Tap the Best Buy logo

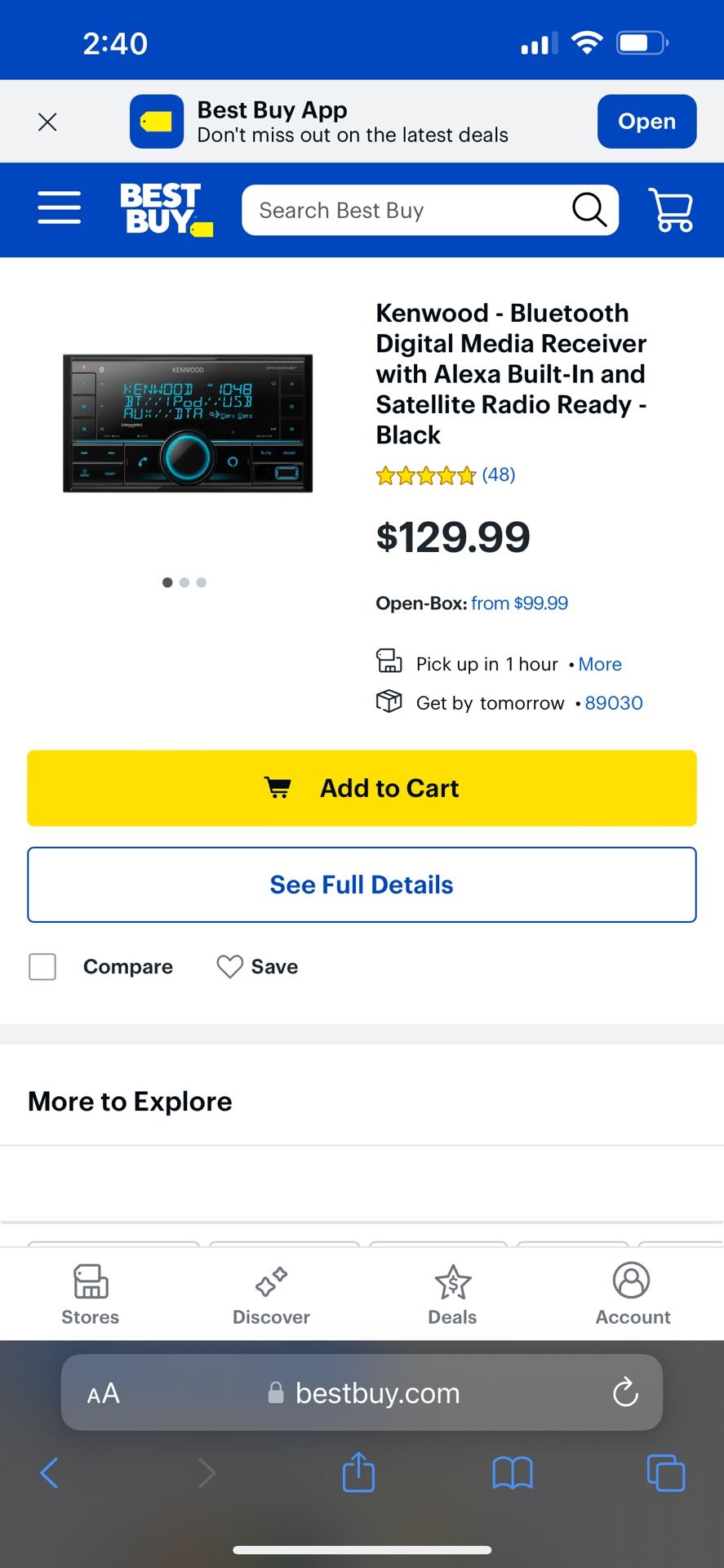click(166, 210)
